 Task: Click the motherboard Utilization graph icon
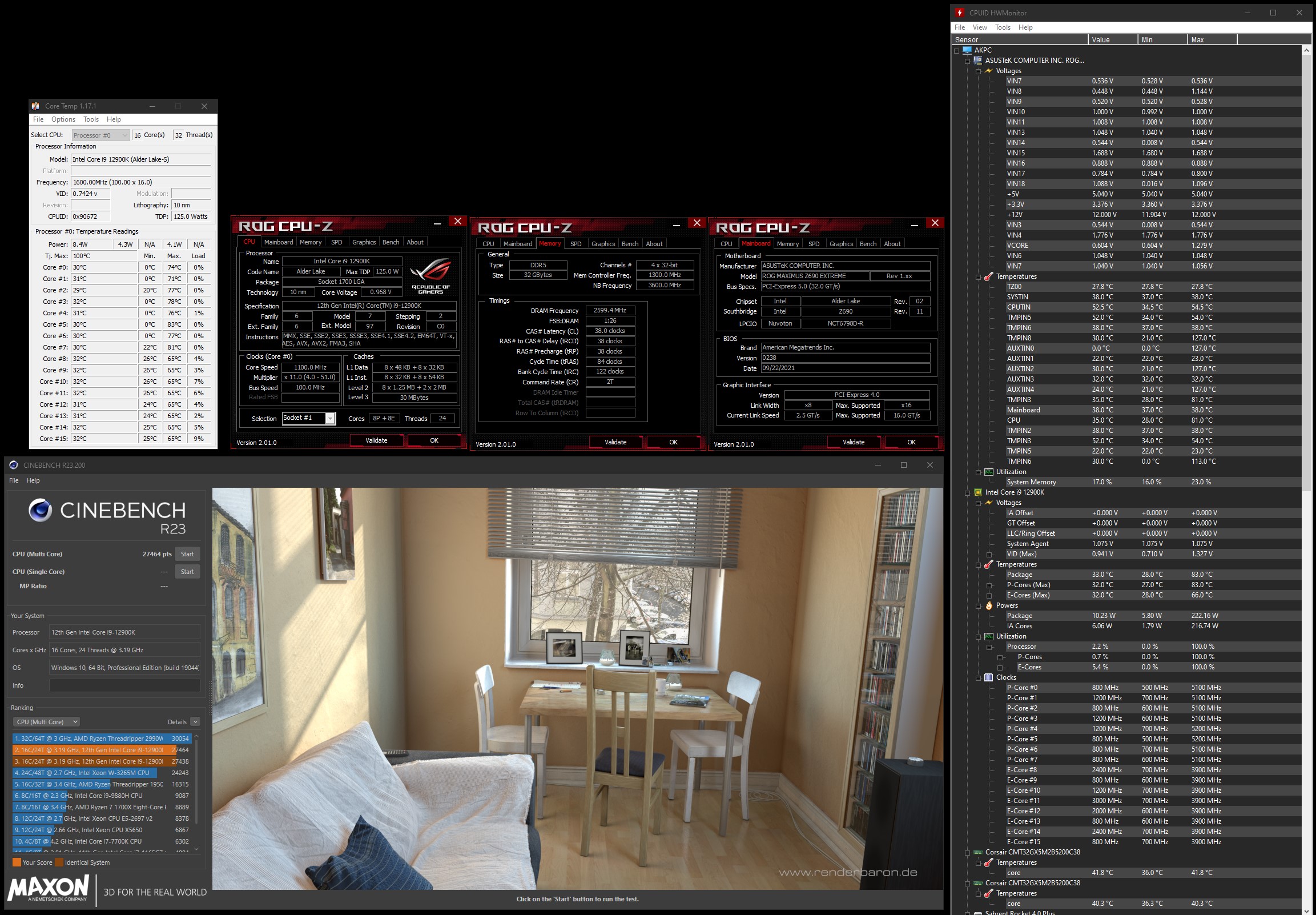989,472
